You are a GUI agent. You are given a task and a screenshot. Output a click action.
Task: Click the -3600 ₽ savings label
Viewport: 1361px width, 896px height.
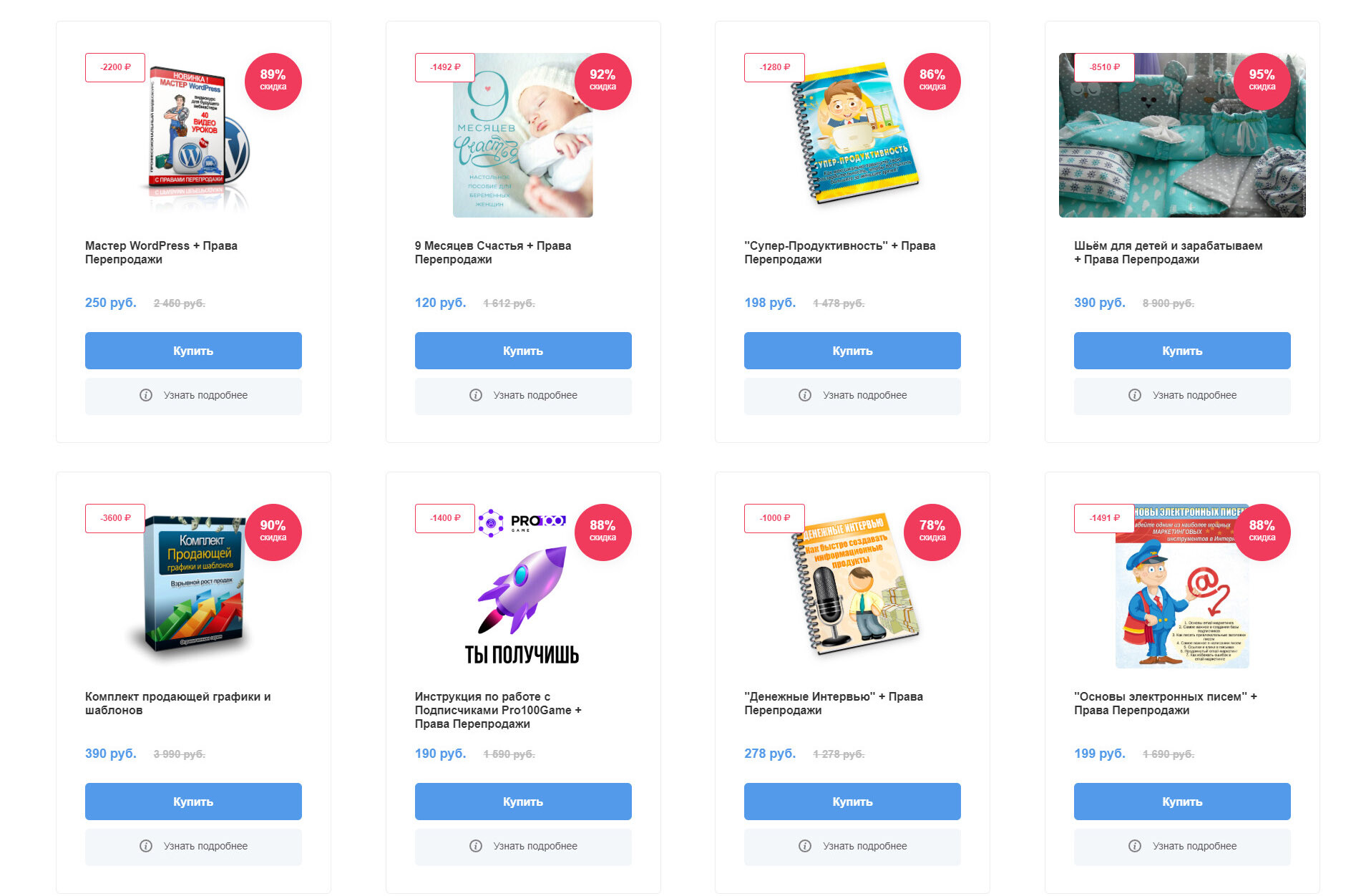click(115, 518)
